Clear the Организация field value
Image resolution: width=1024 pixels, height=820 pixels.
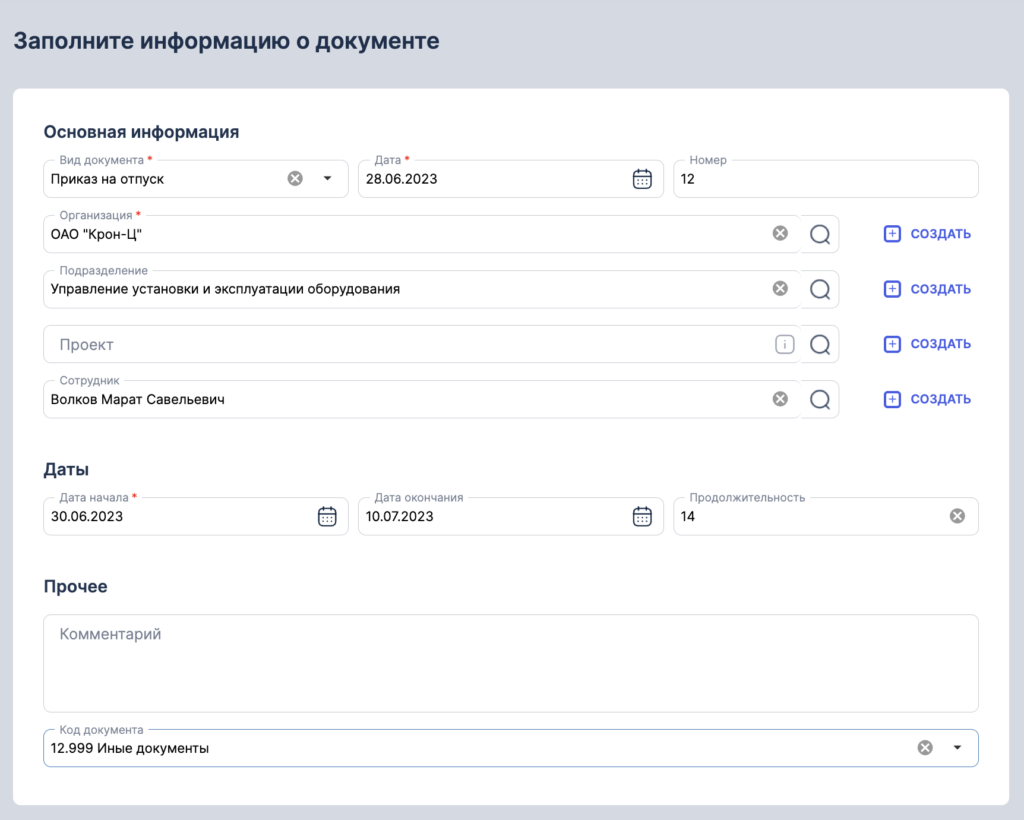(x=780, y=233)
